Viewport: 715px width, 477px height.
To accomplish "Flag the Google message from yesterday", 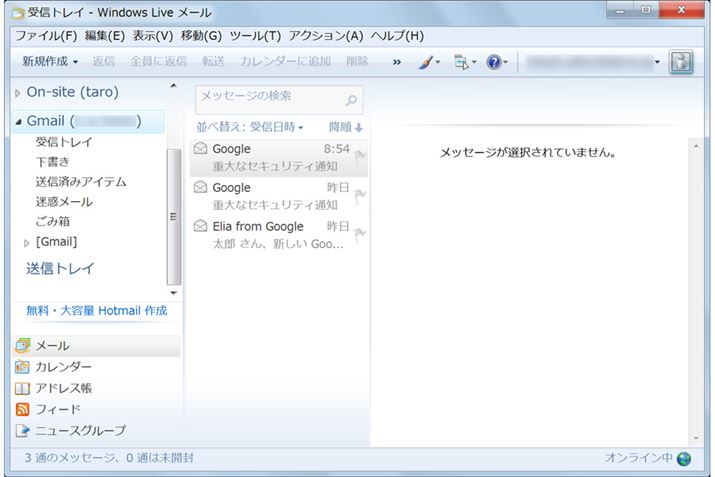I will click(360, 196).
